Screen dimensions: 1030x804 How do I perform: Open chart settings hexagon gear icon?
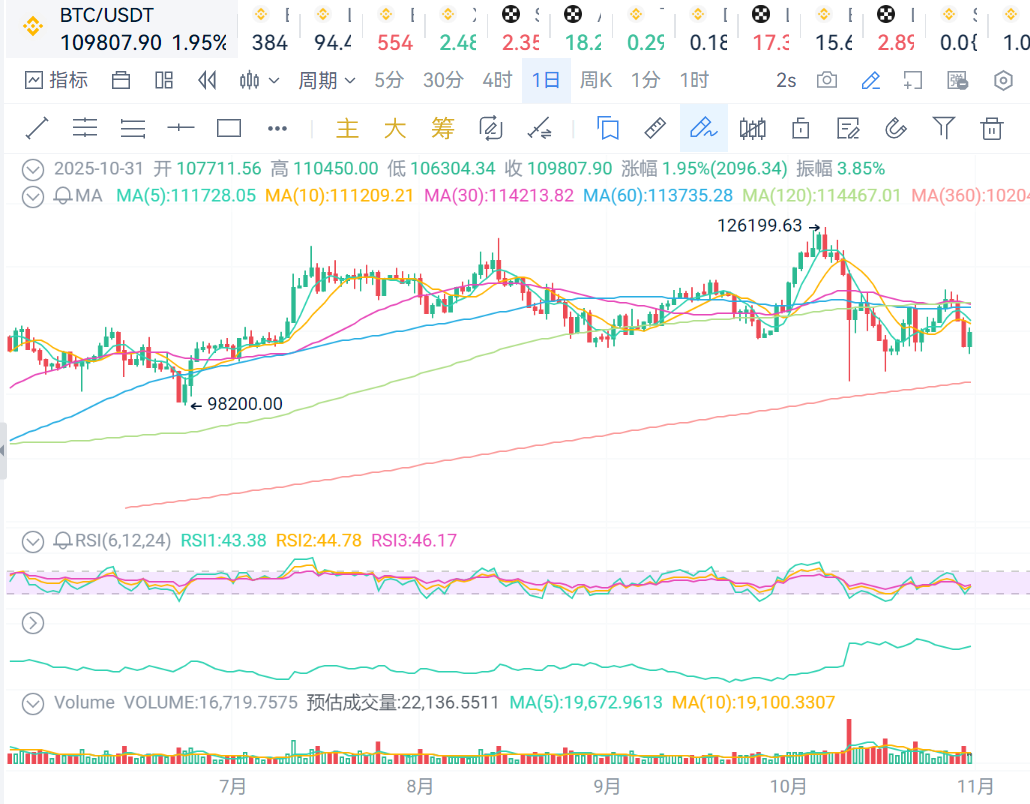pos(1004,80)
